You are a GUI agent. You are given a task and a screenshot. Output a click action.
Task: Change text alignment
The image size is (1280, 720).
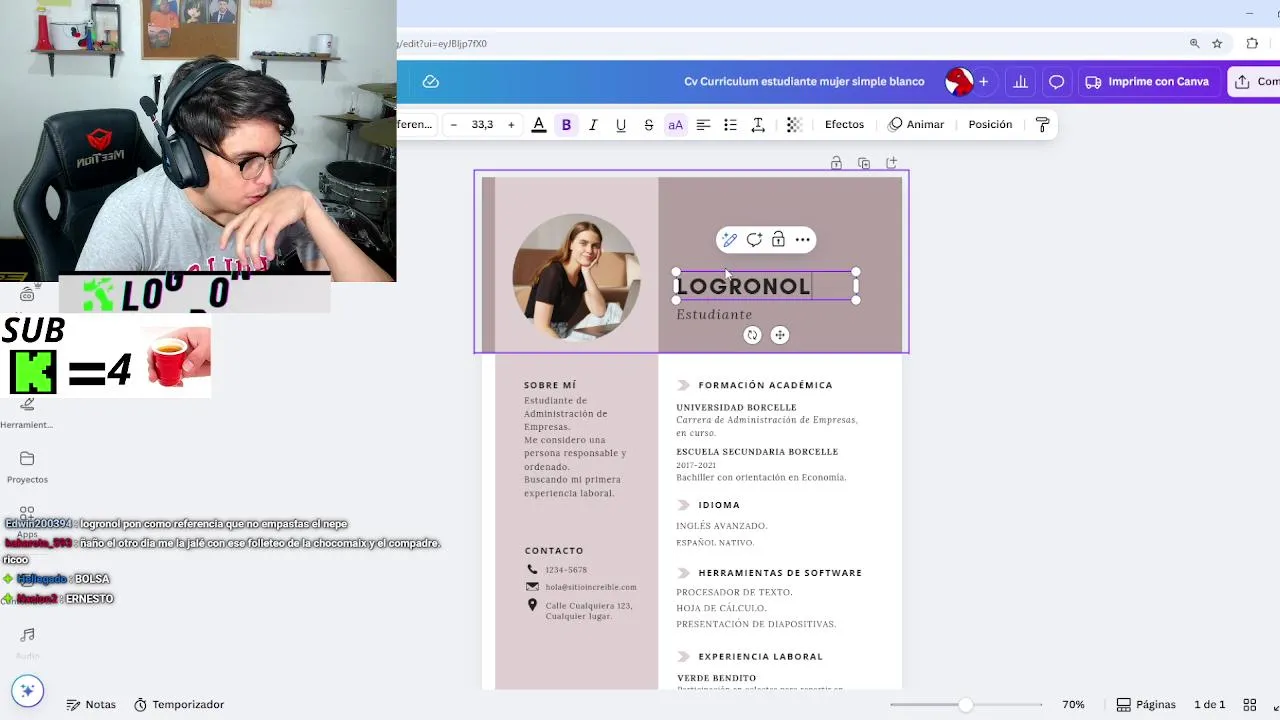[x=703, y=125]
